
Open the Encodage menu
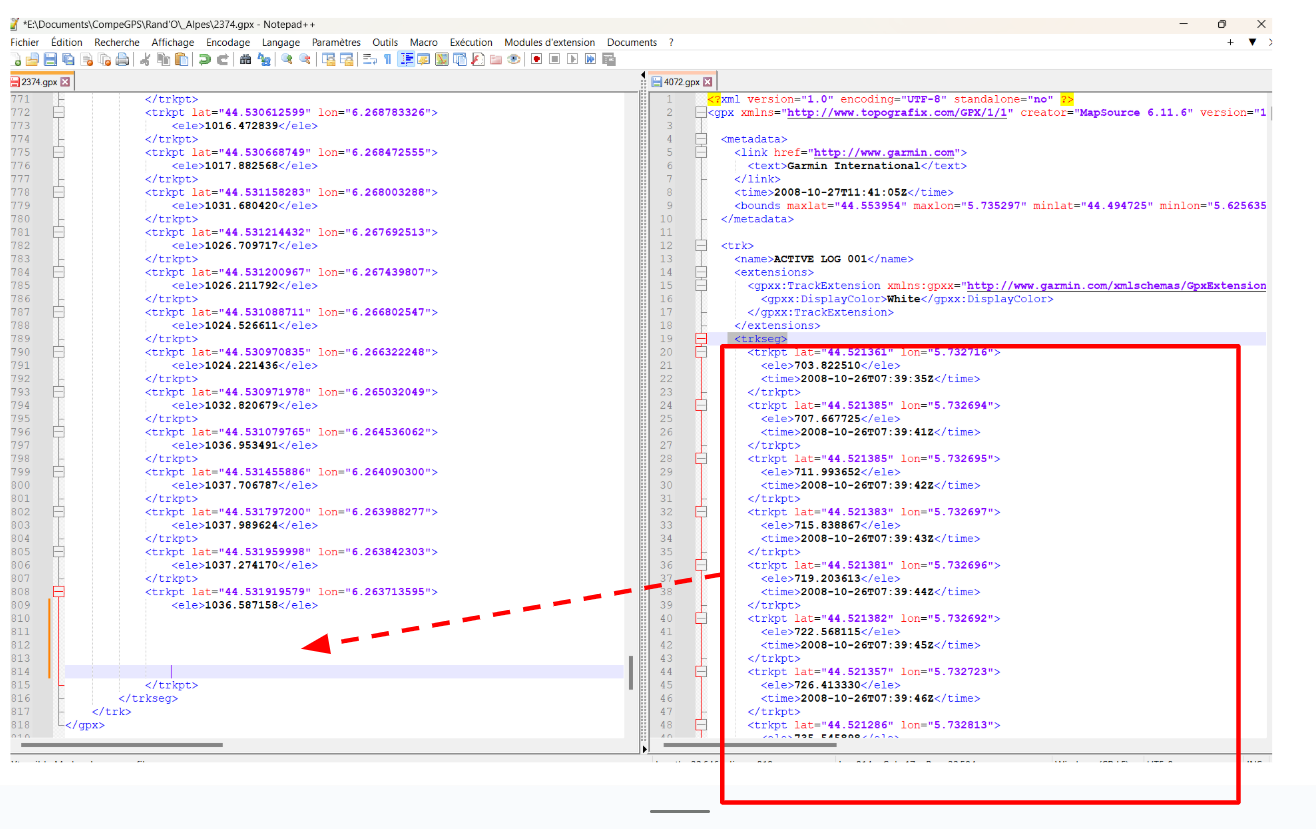tap(228, 42)
